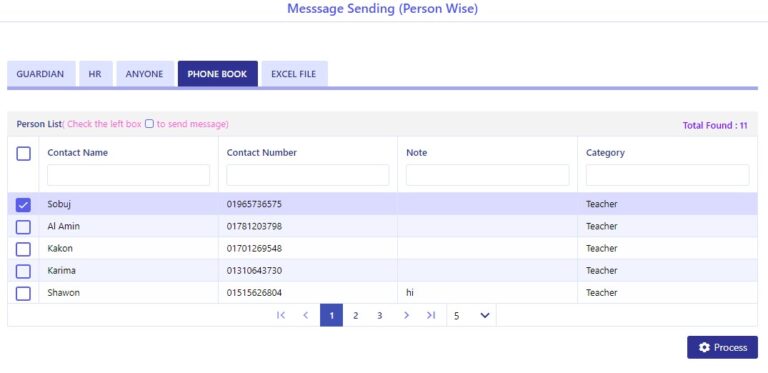
Task: Sort by Contact Name column header
Action: (77, 153)
